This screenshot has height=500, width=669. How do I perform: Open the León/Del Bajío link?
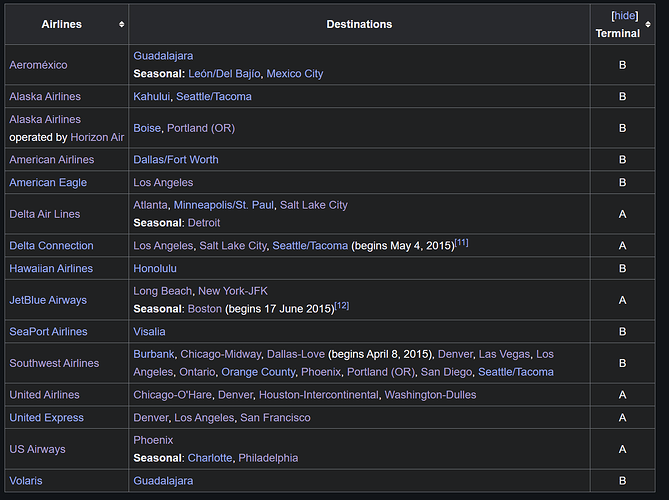coord(224,74)
